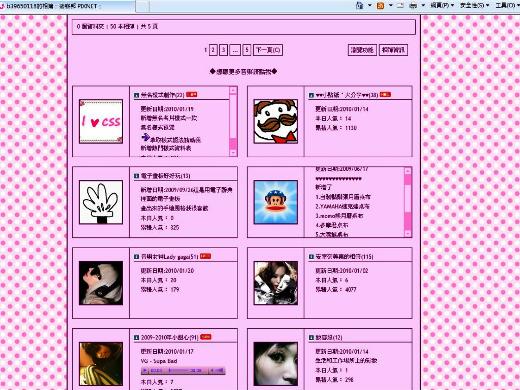
Task: Click the purple arrow icon in CSS description
Action: point(145,137)
